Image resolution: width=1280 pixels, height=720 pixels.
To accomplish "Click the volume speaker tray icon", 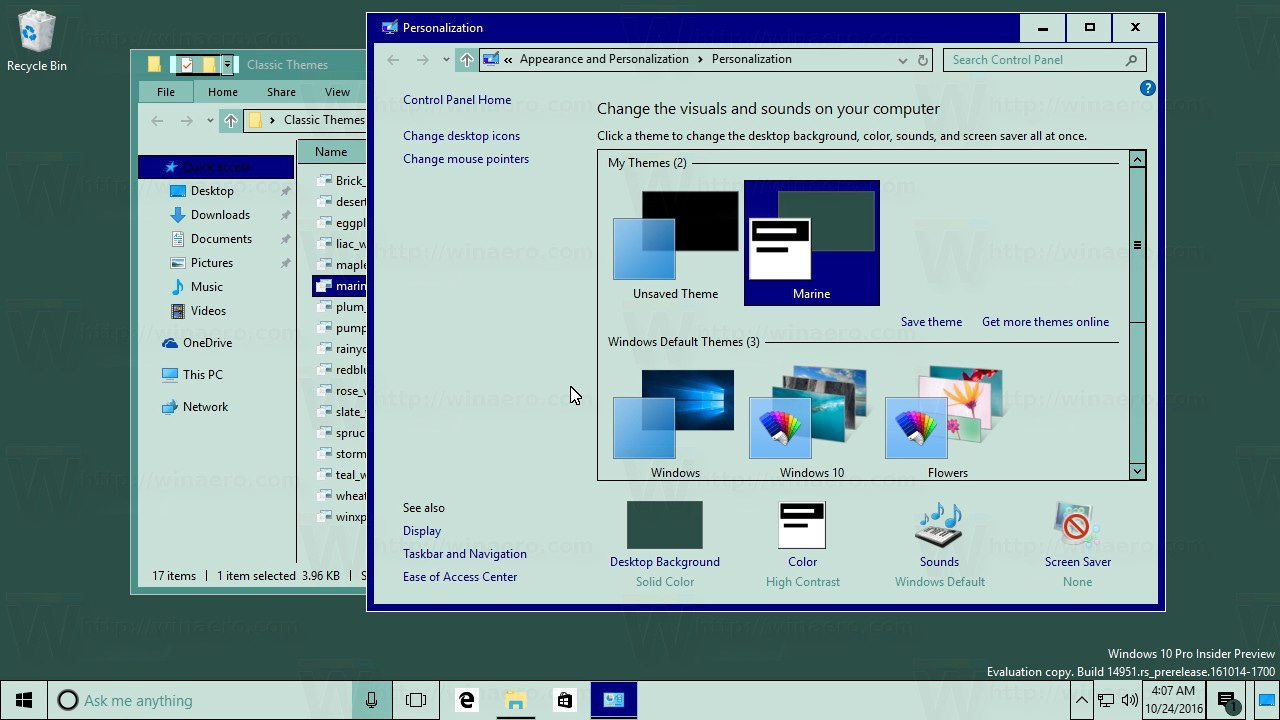I will point(1130,700).
